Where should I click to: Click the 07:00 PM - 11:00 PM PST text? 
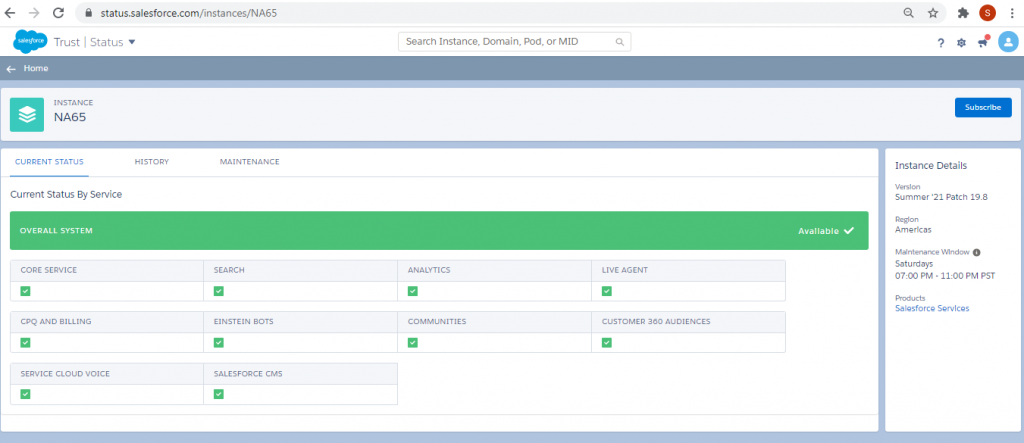[x=945, y=276]
